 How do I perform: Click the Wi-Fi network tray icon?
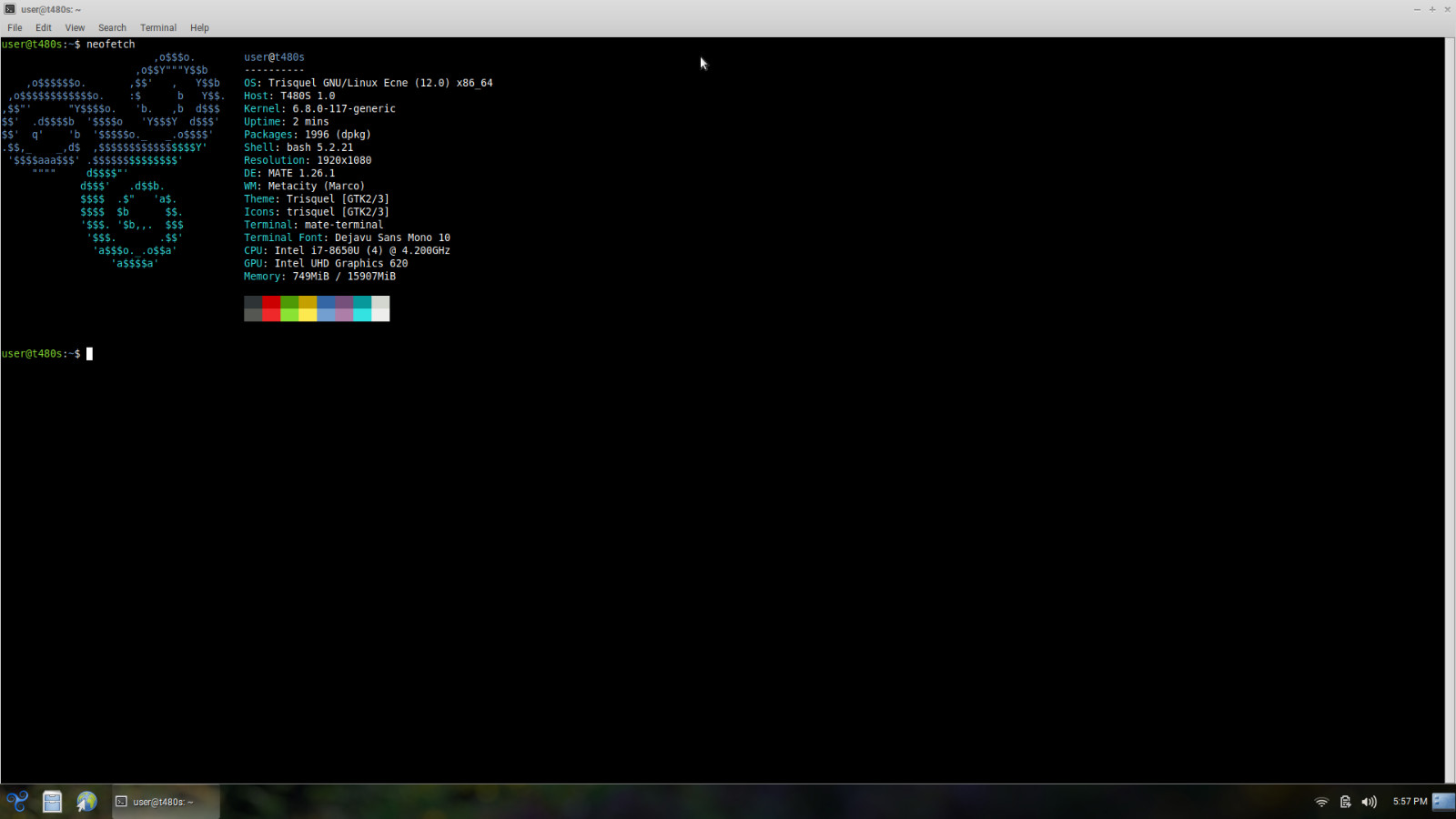click(x=1321, y=802)
